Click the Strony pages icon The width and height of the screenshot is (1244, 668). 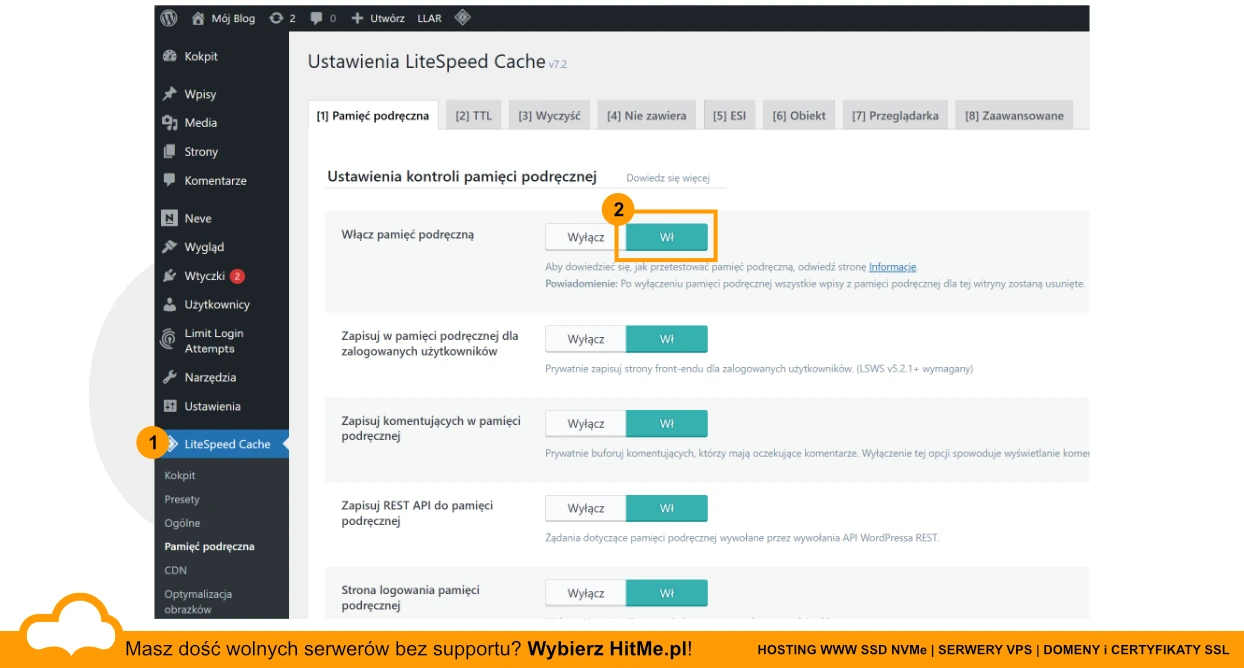coord(170,152)
